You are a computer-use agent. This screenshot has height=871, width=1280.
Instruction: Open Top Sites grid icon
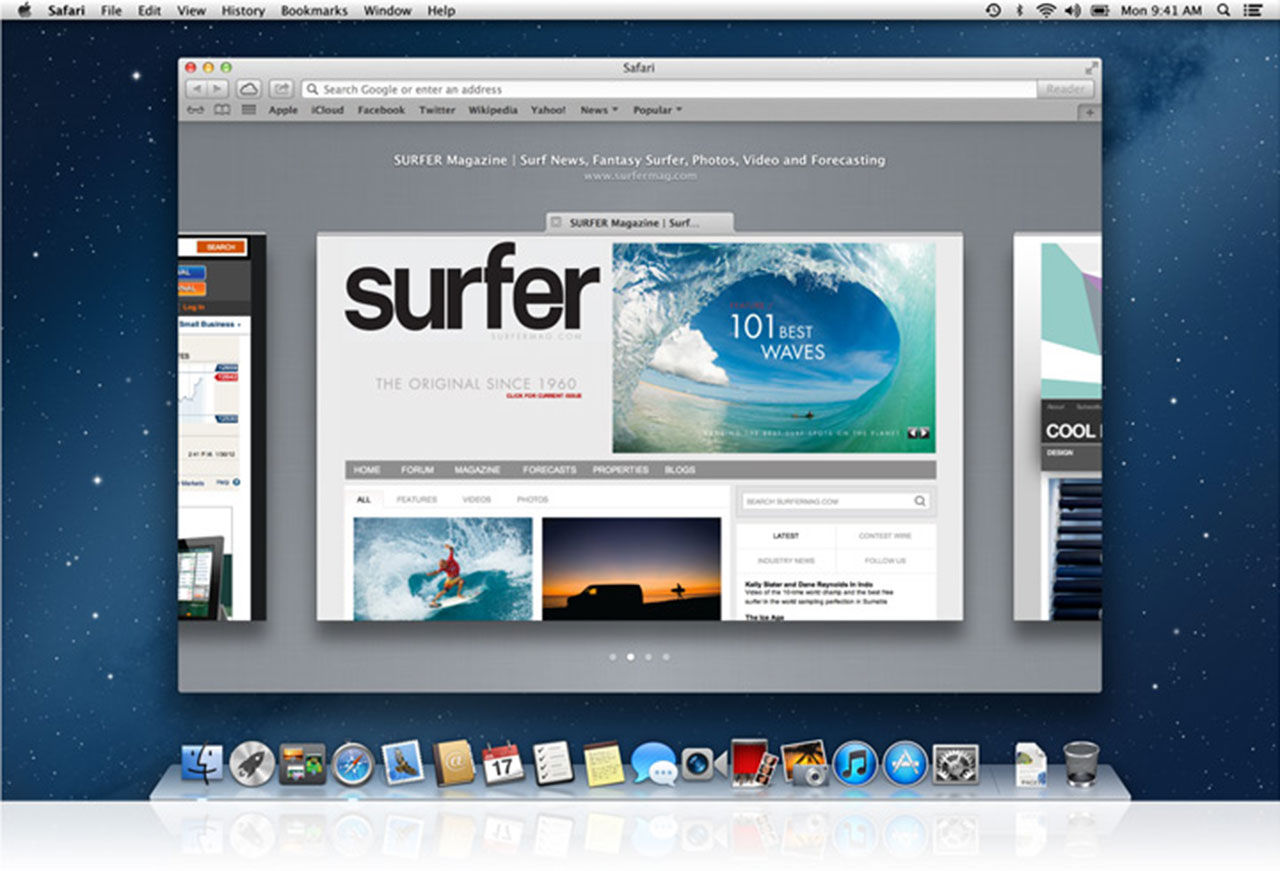coord(248,110)
